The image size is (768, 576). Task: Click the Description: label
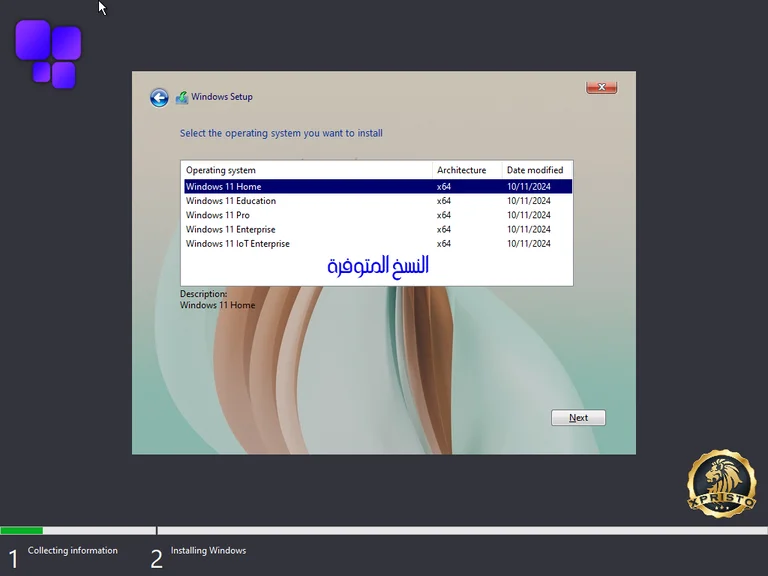point(203,294)
